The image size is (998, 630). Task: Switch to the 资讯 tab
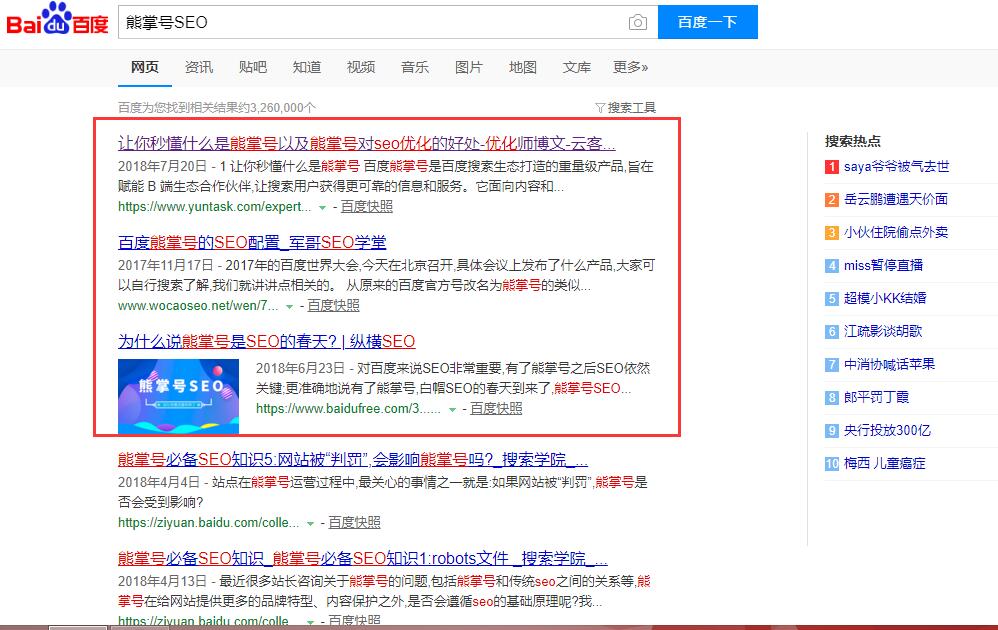click(x=198, y=67)
